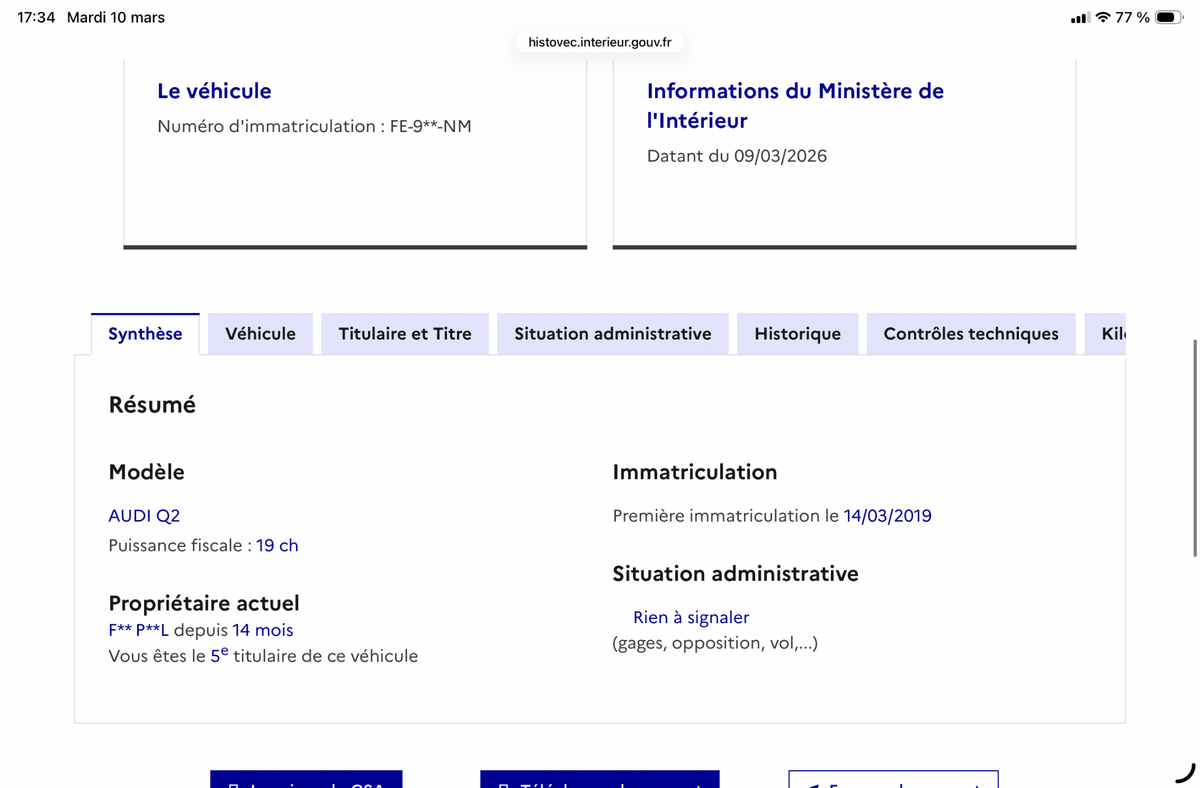Screen dimensions: 1200x788
Task: Tap Mardi 10 mars date in status bar
Action: click(116, 18)
